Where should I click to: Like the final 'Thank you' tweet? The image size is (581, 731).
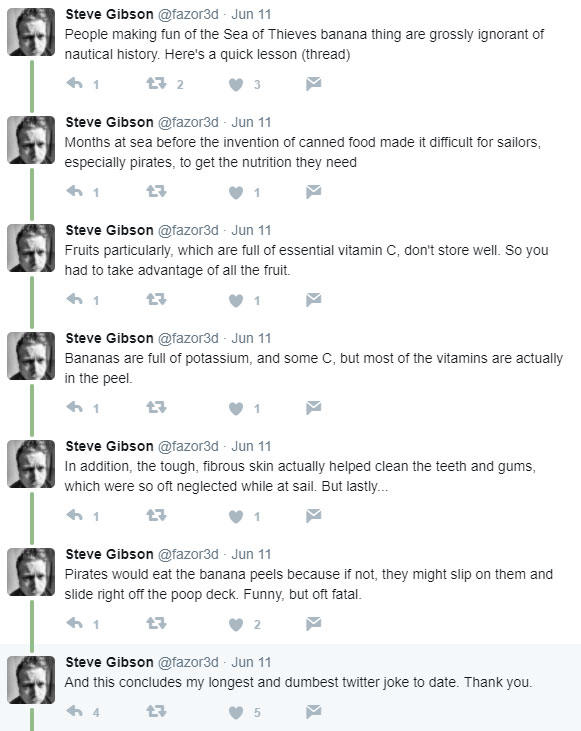point(236,712)
